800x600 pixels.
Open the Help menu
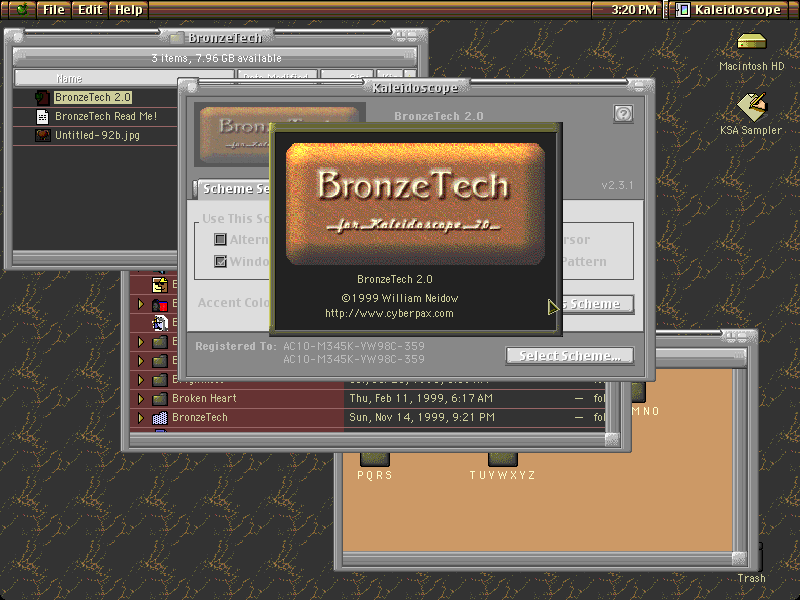(x=129, y=9)
